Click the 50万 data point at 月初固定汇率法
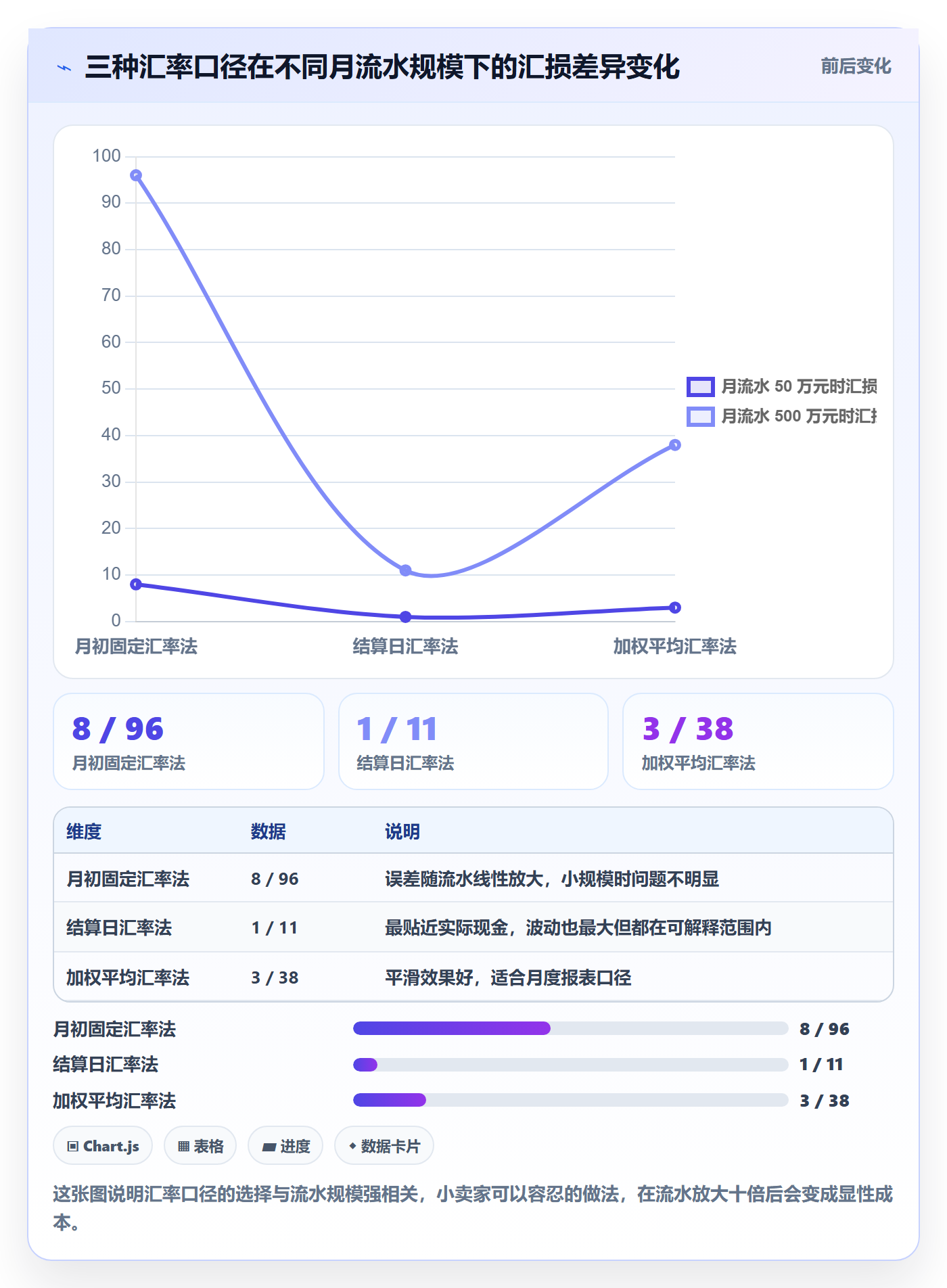 136,584
